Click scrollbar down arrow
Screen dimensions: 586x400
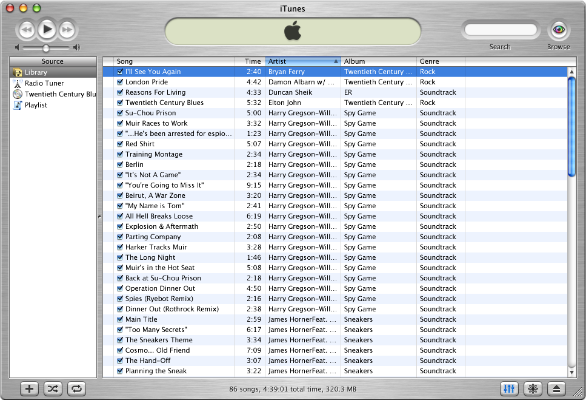coord(571,372)
